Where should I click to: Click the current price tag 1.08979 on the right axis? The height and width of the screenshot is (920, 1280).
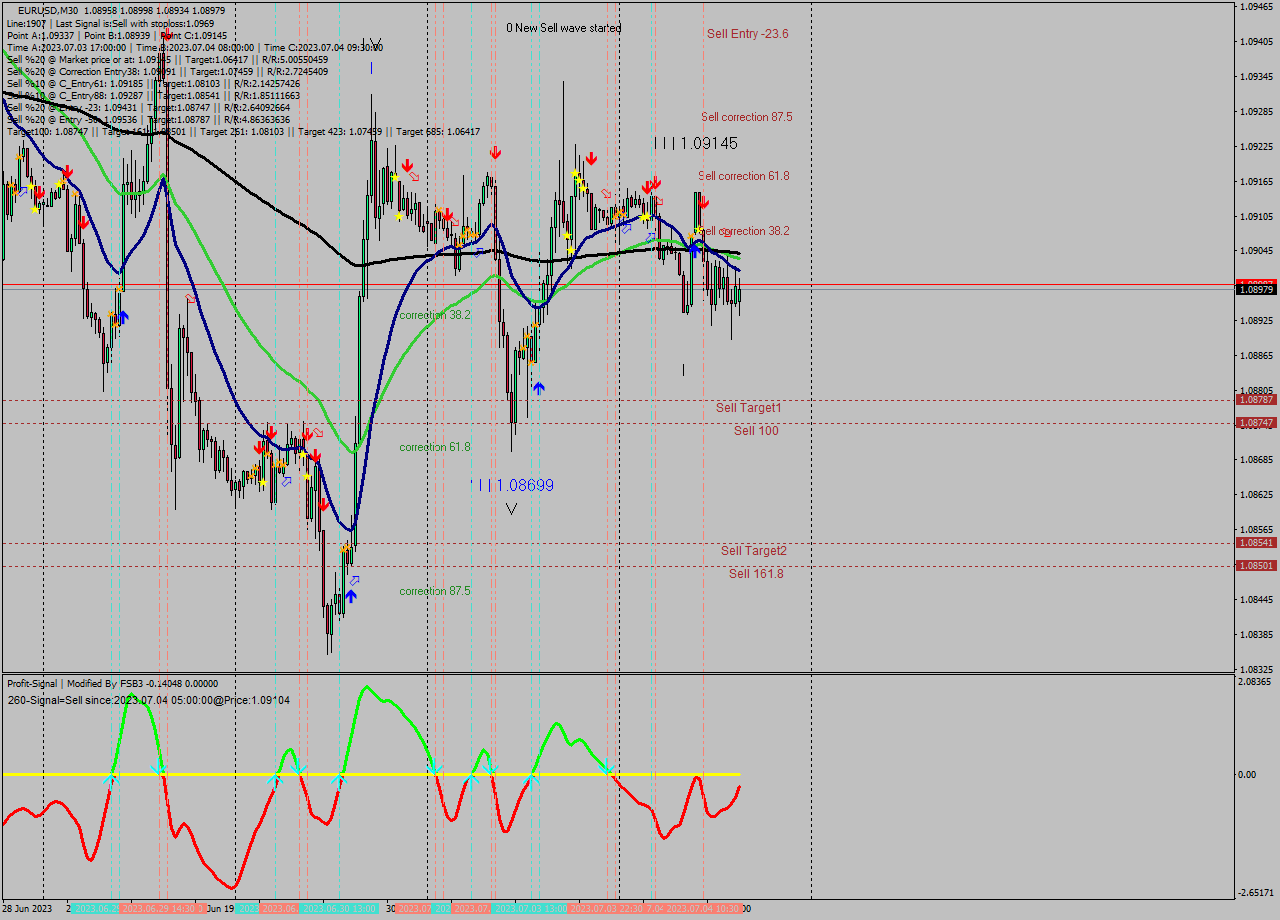[1256, 287]
